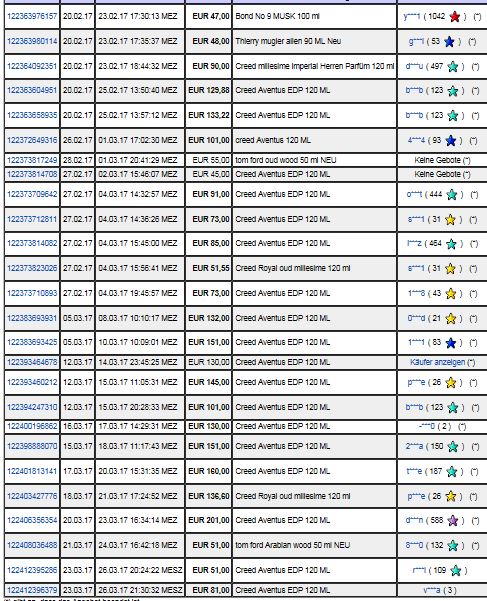
Task: Open item number 122364092351
Action: (32, 66)
